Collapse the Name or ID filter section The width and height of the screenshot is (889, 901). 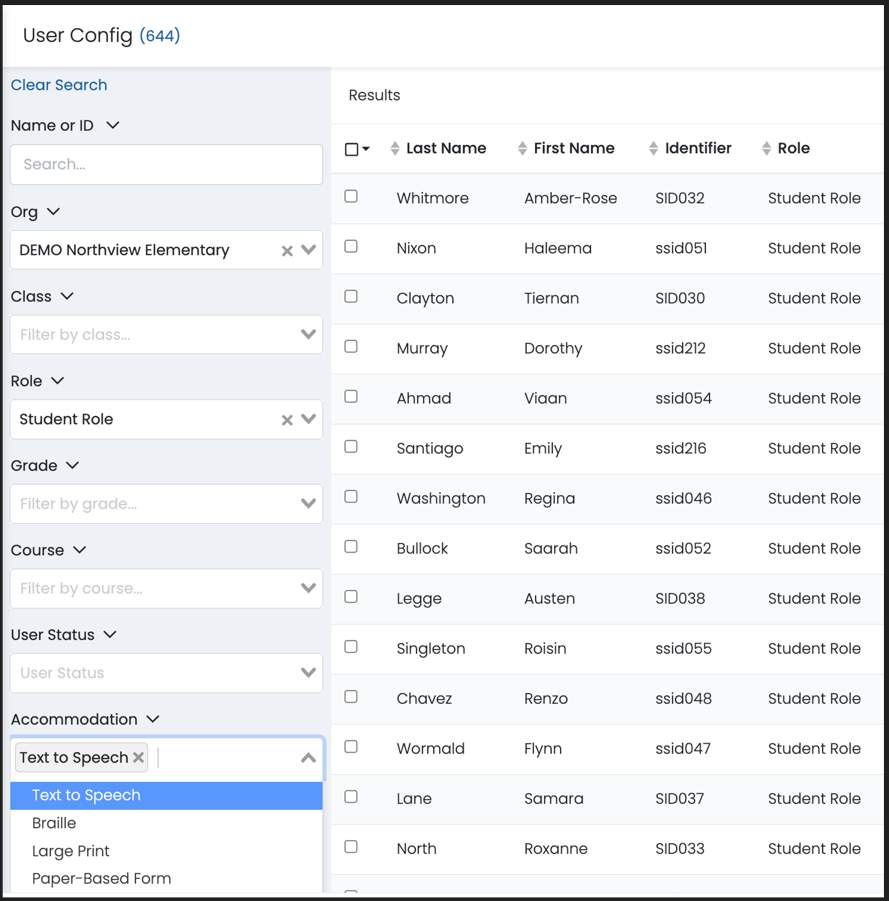[x=112, y=125]
